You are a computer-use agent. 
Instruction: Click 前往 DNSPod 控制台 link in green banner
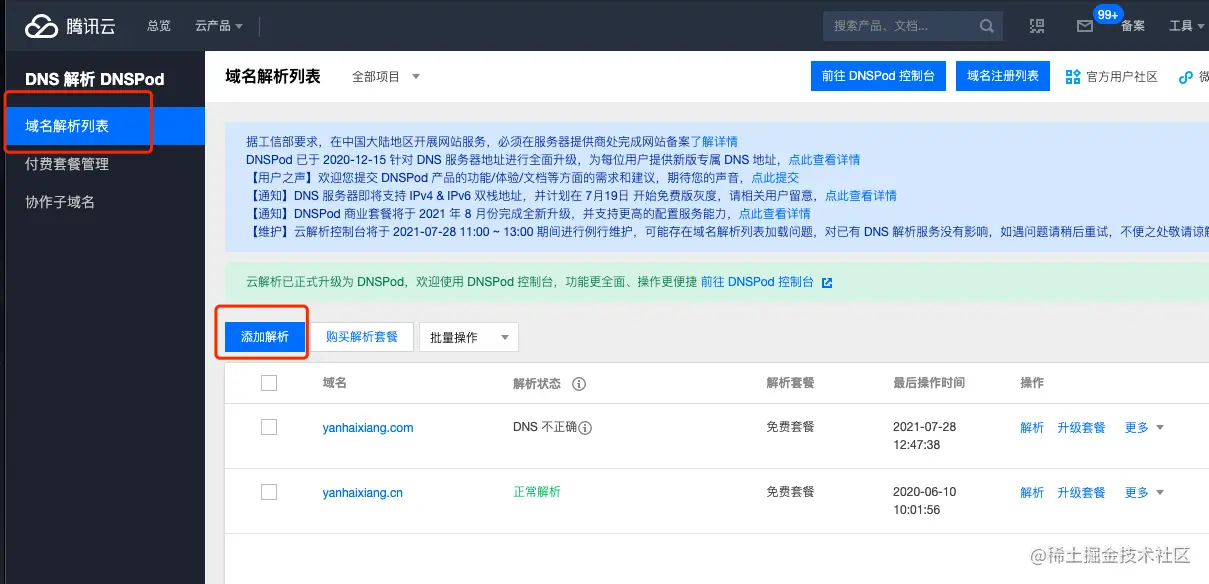click(757, 283)
